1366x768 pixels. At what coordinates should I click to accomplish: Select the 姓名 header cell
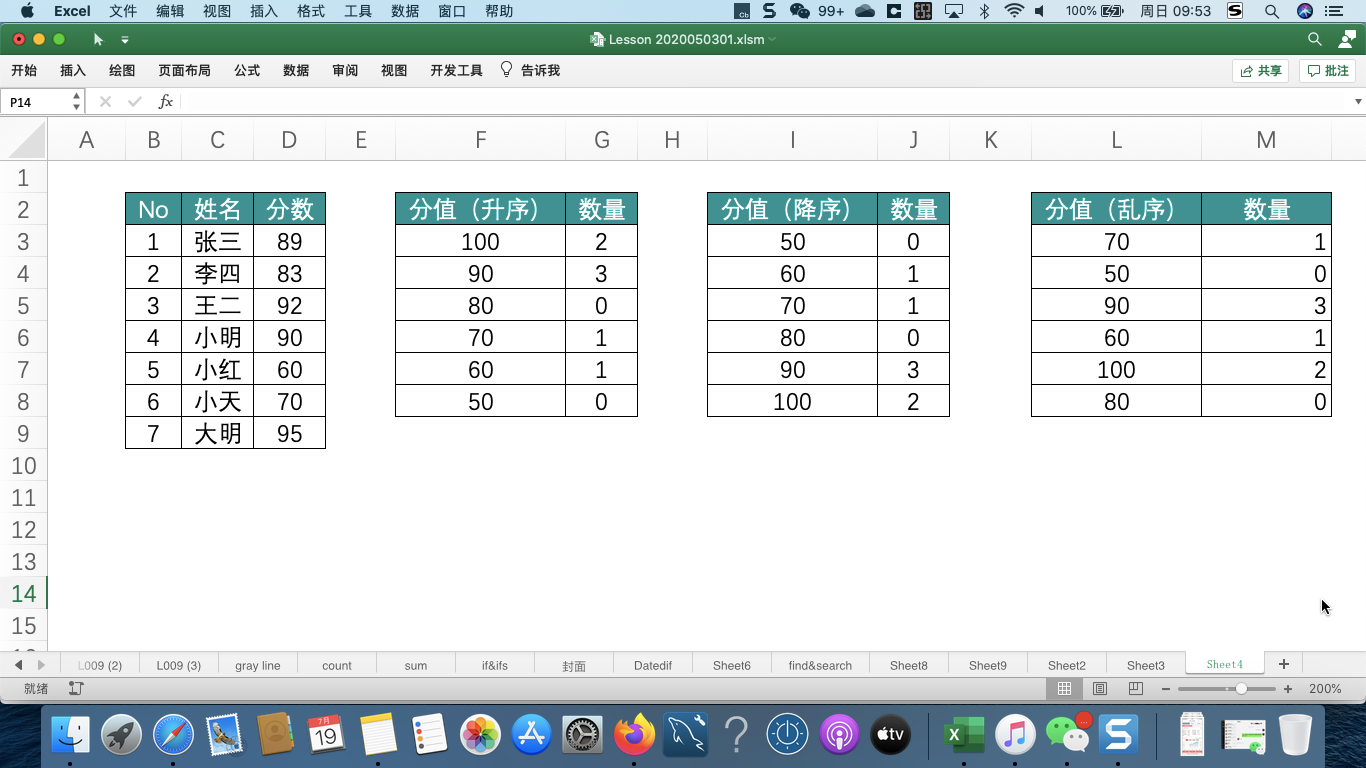click(217, 209)
